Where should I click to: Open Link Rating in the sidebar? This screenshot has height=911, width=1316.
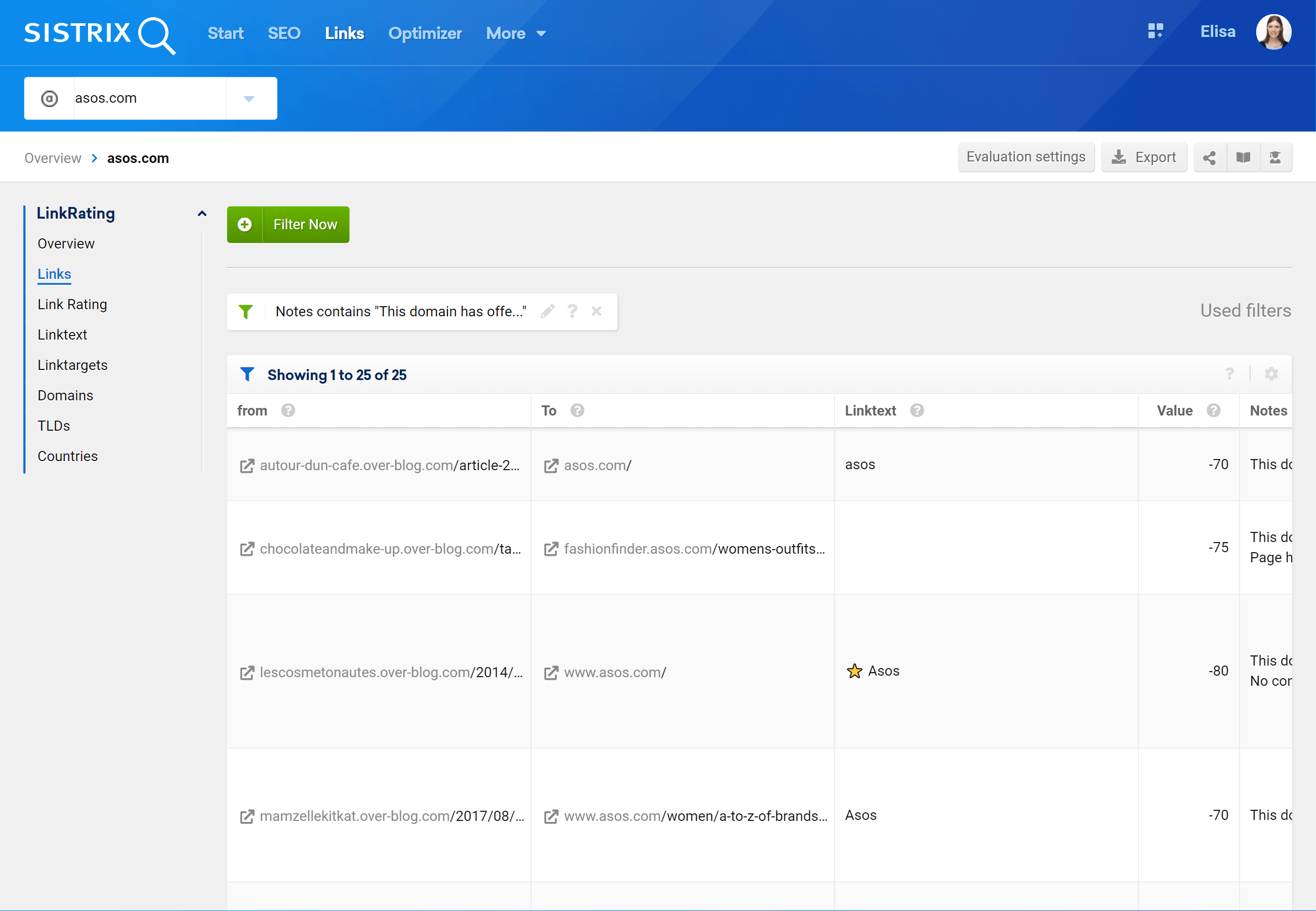point(72,304)
